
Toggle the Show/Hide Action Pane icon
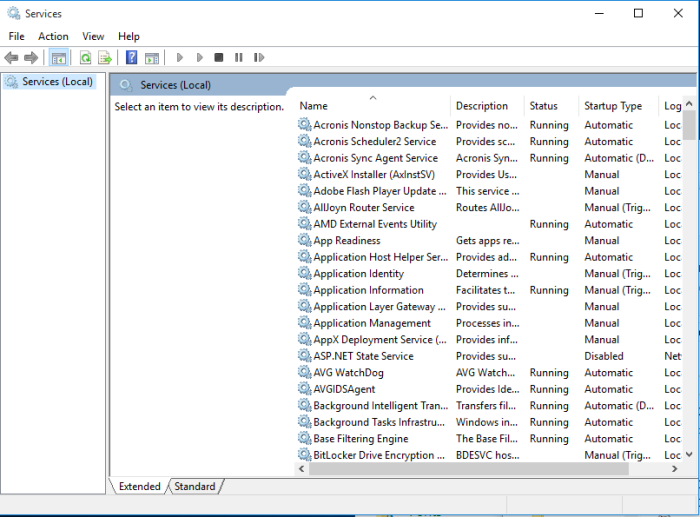point(152,58)
